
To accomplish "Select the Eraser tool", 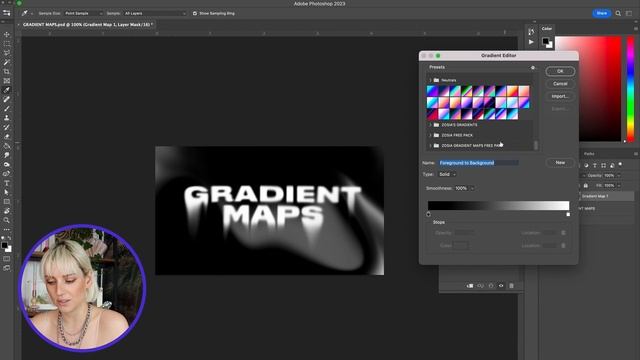I will point(7,137).
